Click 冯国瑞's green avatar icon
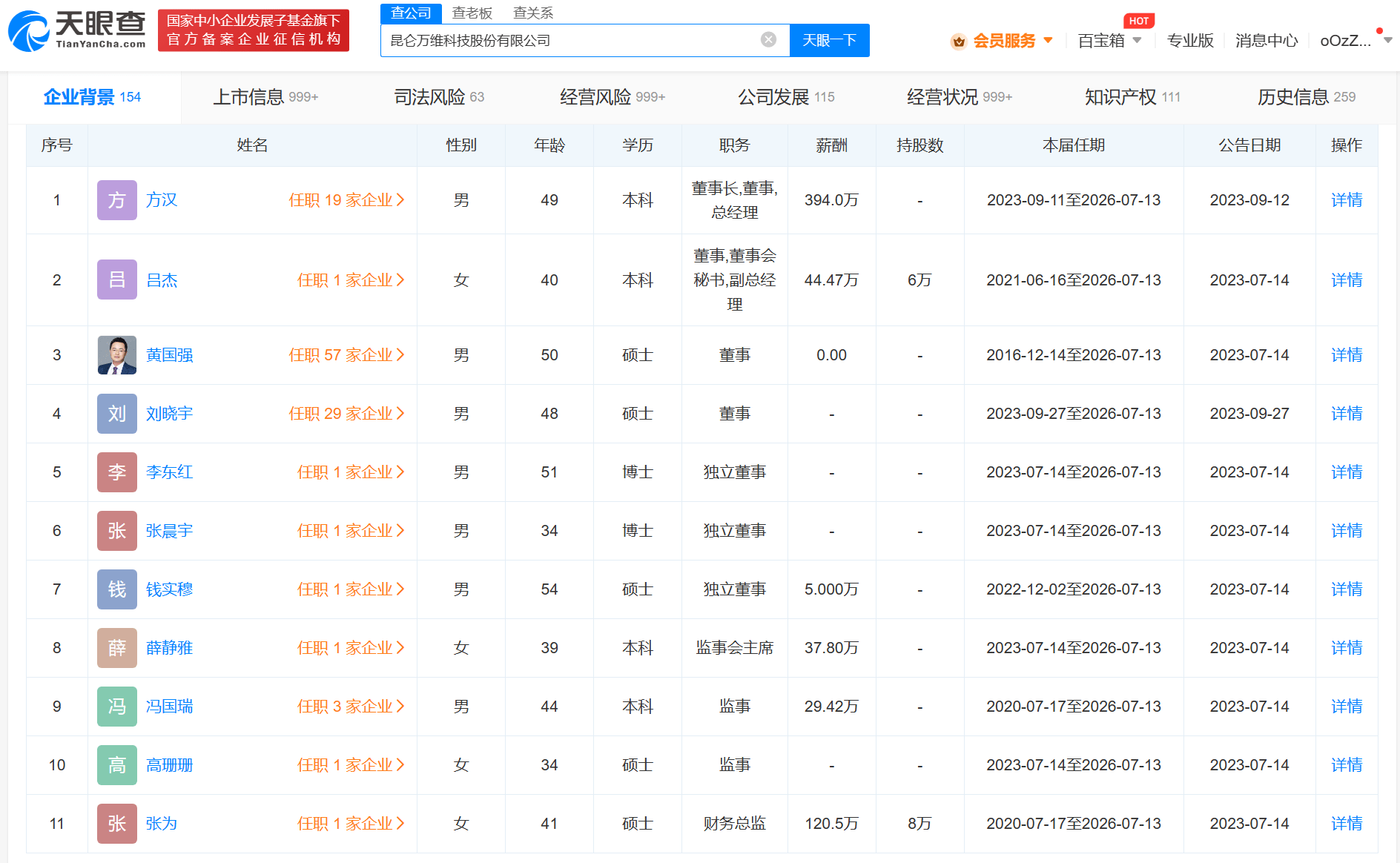1400x863 pixels. point(117,707)
